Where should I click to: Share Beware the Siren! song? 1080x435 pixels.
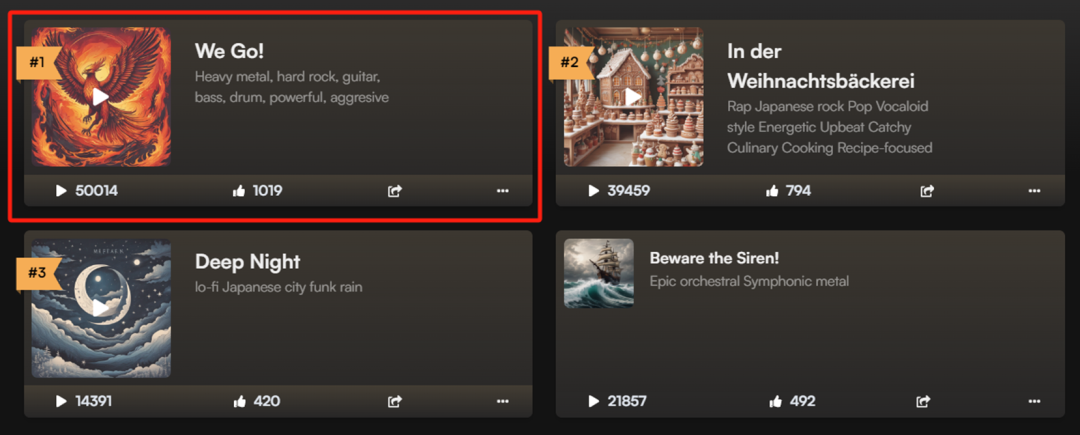point(923,401)
